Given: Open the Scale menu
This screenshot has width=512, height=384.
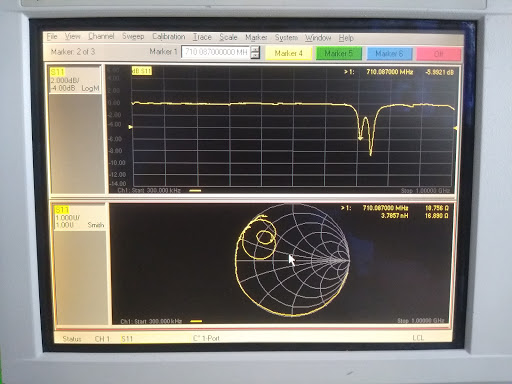Looking at the screenshot, I should (x=228, y=37).
